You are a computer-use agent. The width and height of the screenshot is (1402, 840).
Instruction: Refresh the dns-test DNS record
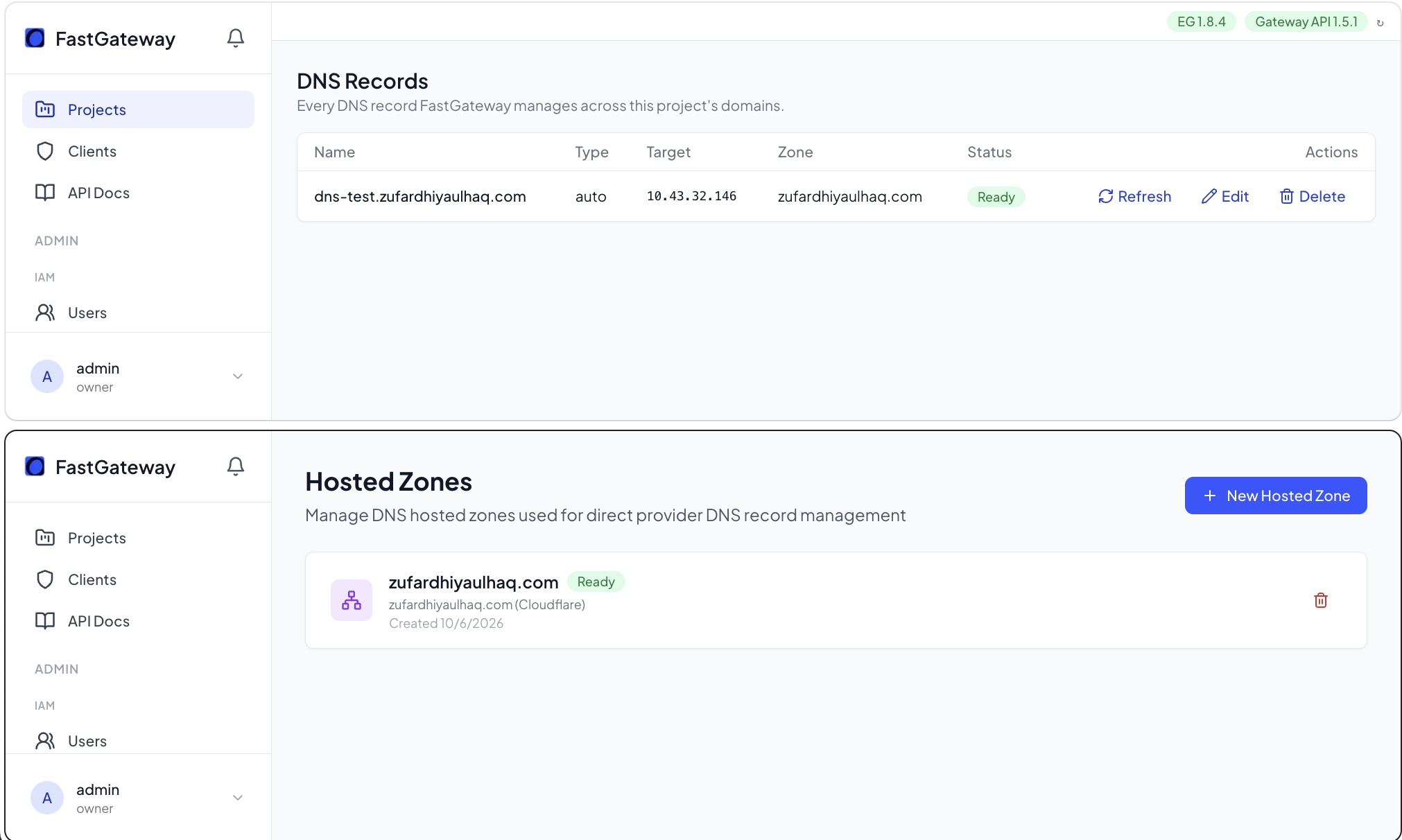[x=1134, y=197]
